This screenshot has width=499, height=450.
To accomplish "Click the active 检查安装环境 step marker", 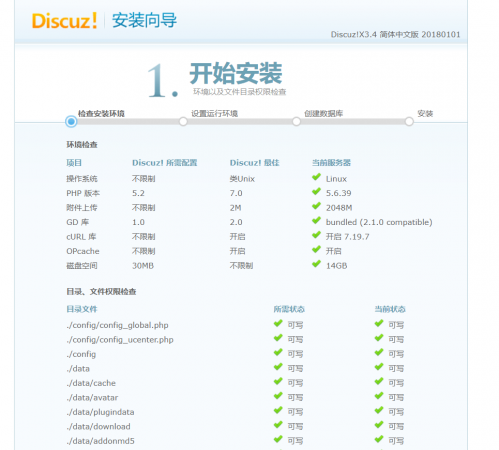I will 71,122.
